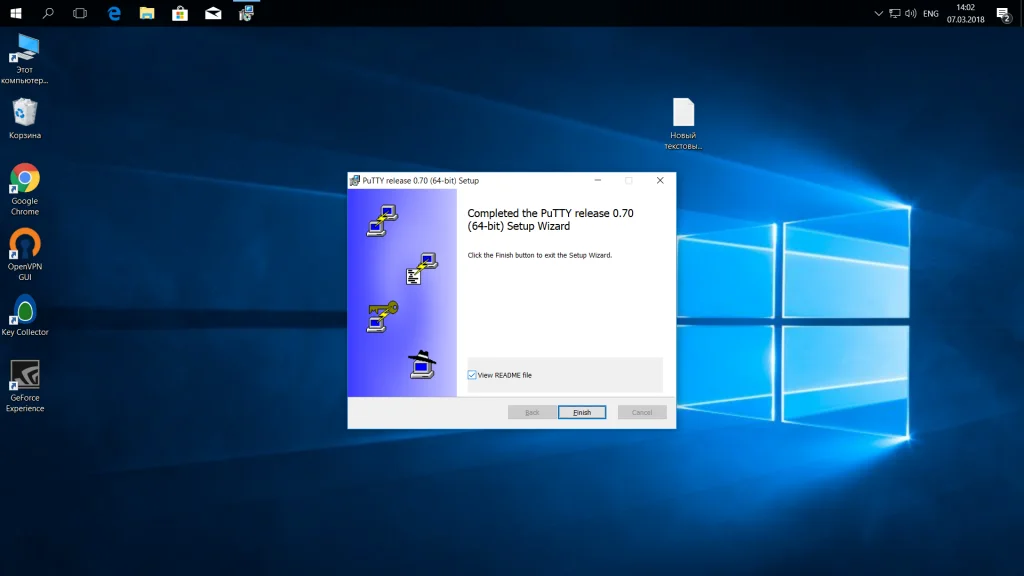
Task: Open network status in system tray
Action: [x=894, y=14]
